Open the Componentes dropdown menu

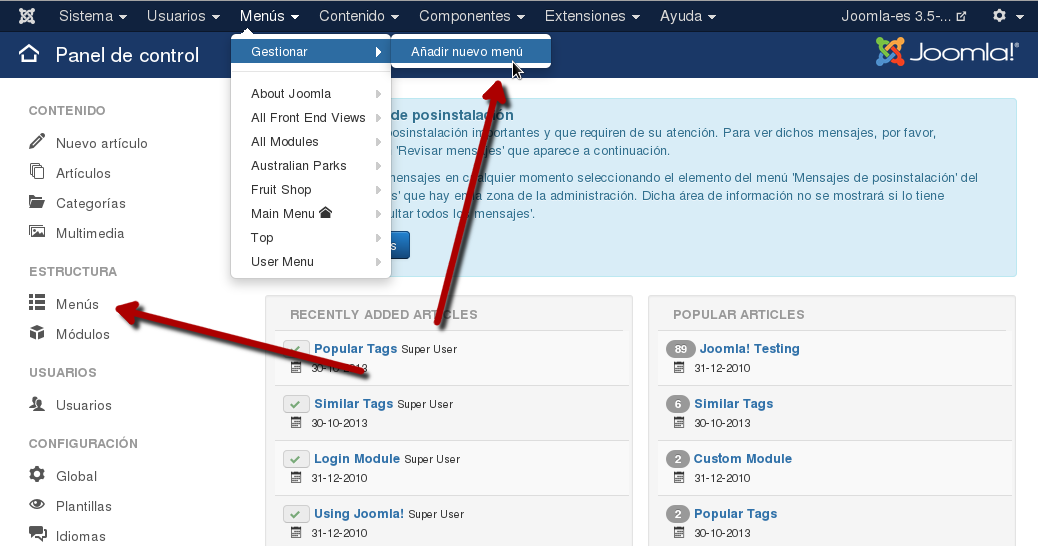472,16
